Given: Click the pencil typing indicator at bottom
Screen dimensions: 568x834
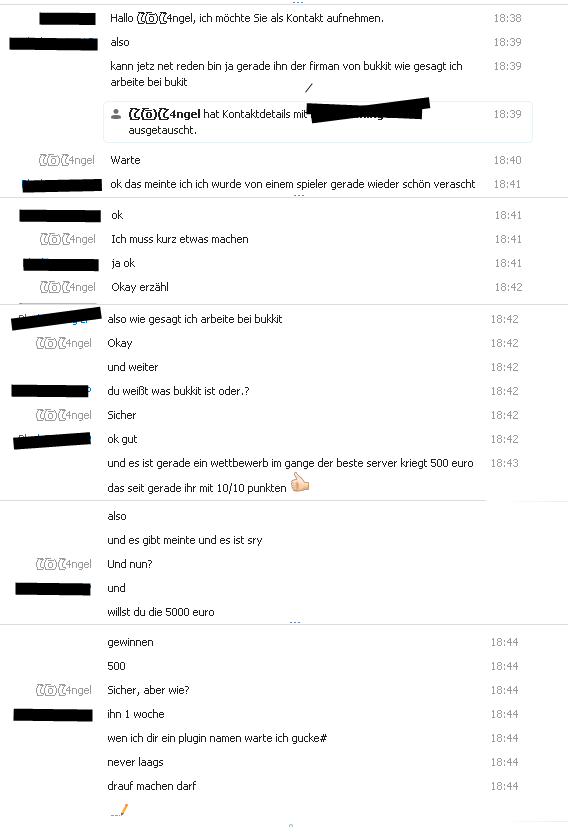Looking at the screenshot, I should pyautogui.click(x=120, y=811).
